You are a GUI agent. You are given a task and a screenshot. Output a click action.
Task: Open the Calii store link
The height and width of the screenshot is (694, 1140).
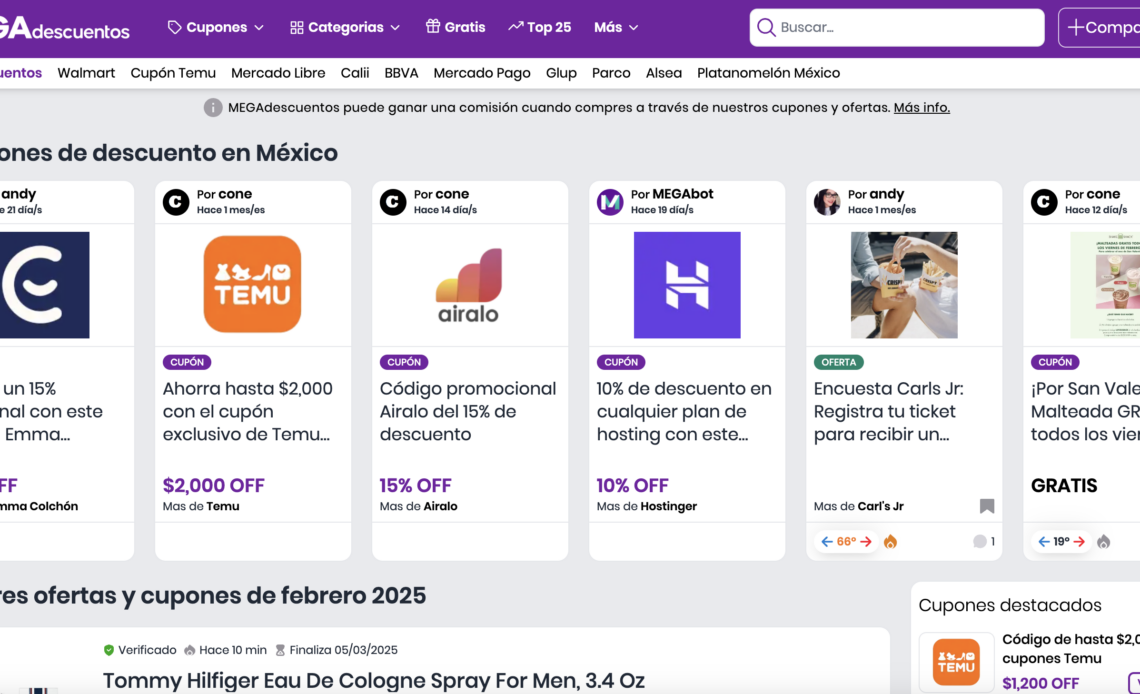click(355, 73)
